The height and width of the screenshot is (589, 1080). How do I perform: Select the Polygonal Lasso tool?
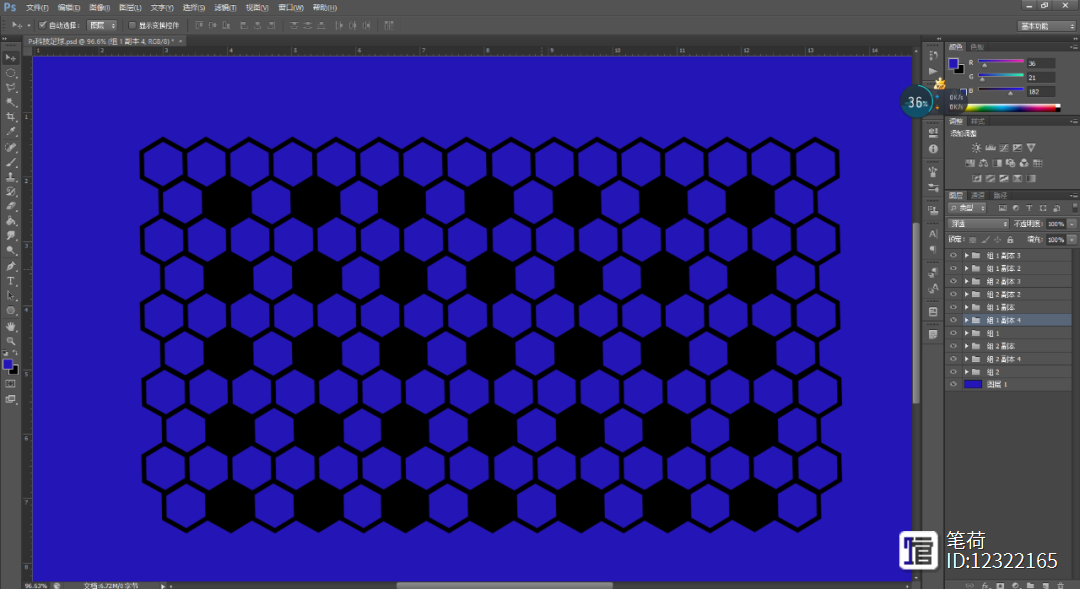coord(11,88)
